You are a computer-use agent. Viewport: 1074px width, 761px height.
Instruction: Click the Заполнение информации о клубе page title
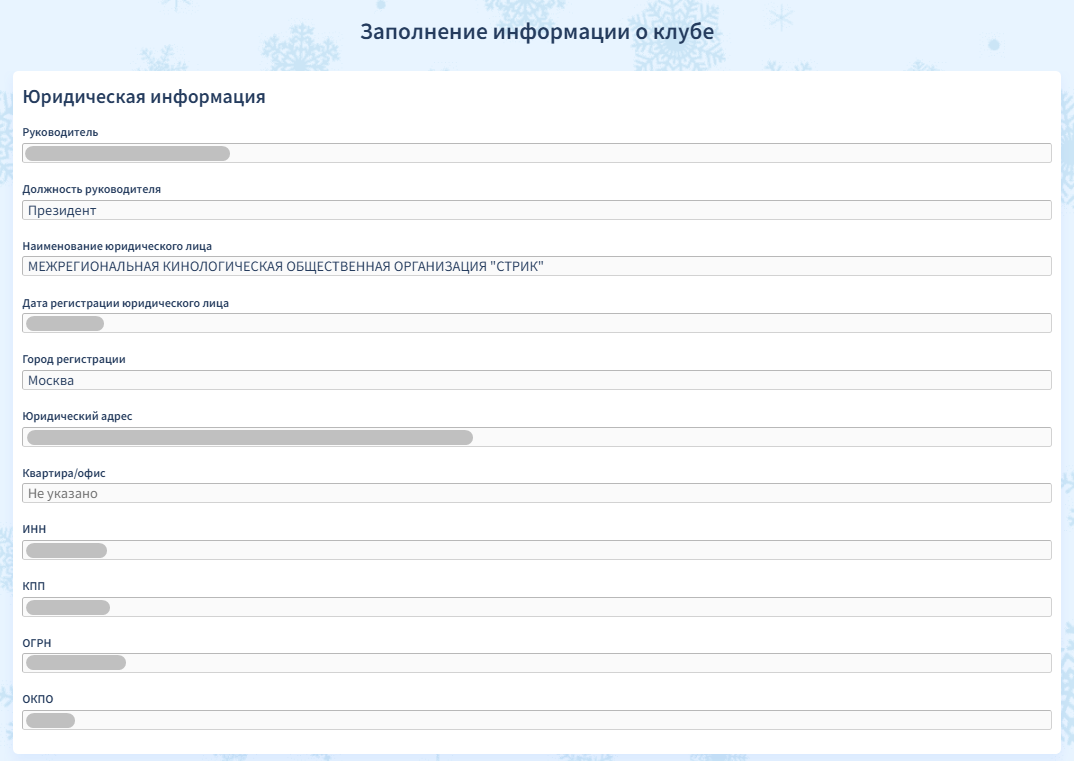[x=537, y=31]
